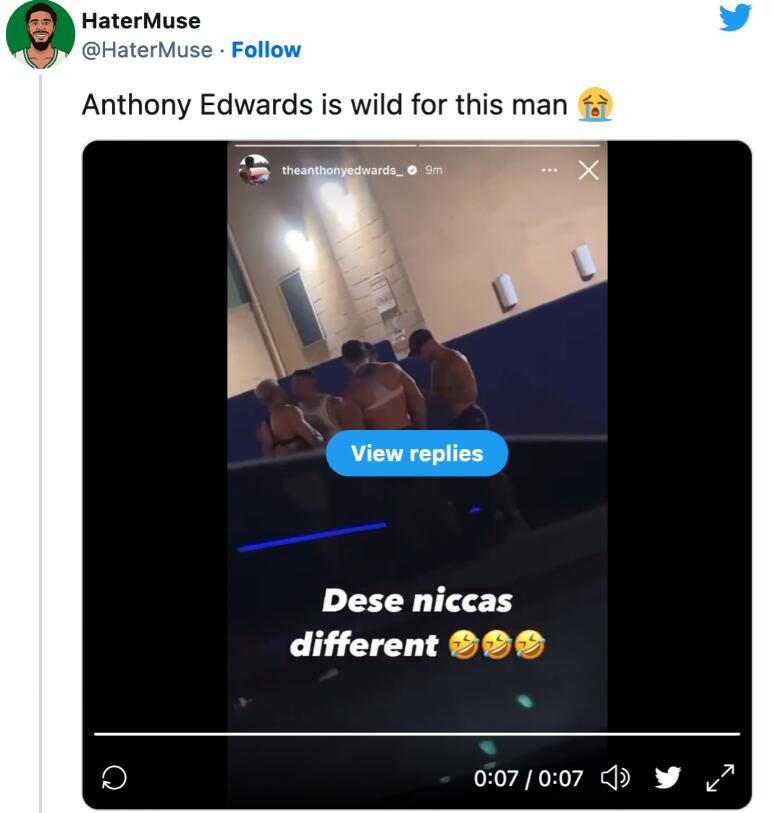The image size is (773, 813).
Task: Select theanthonyedwards_ username in the story
Action: tap(342, 170)
